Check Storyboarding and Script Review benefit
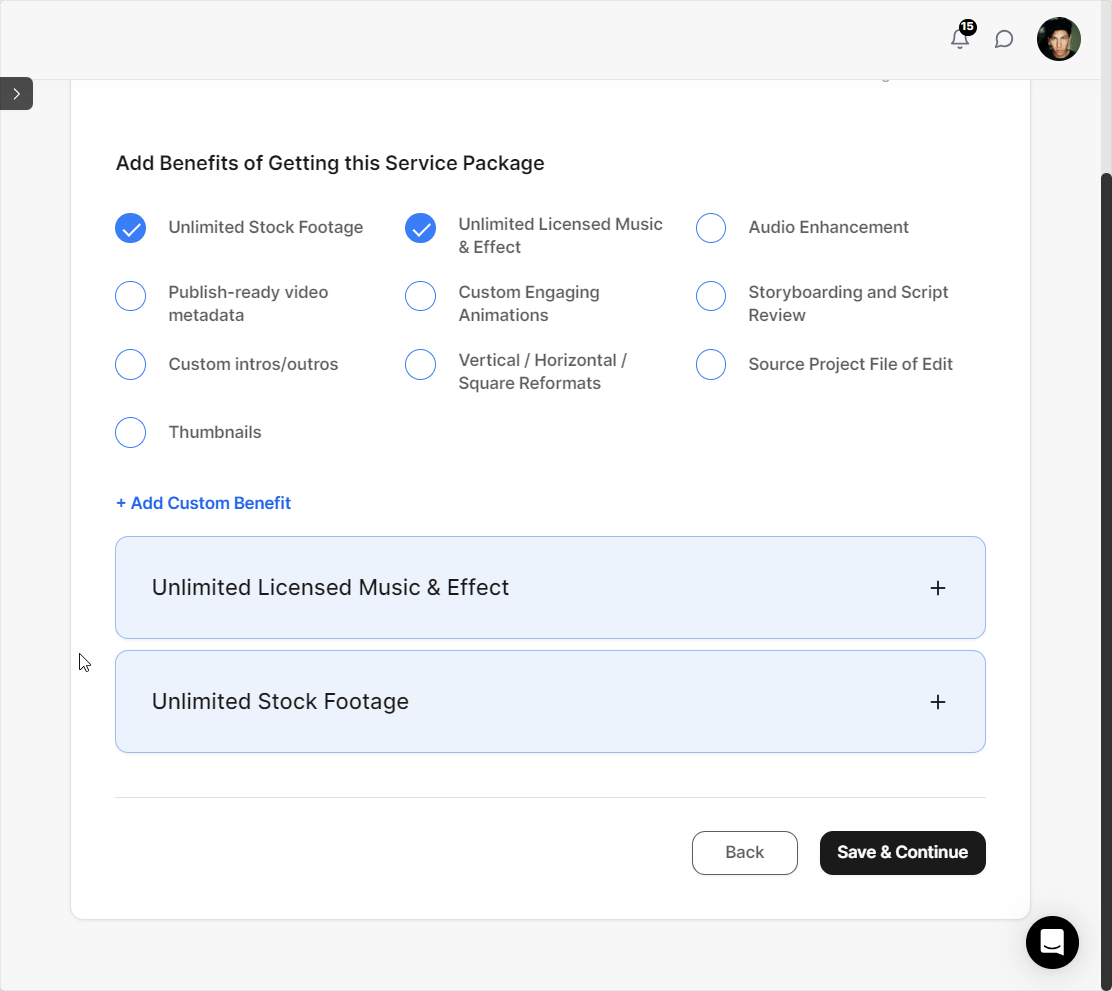Viewport: 1112px width, 991px height. tap(711, 297)
